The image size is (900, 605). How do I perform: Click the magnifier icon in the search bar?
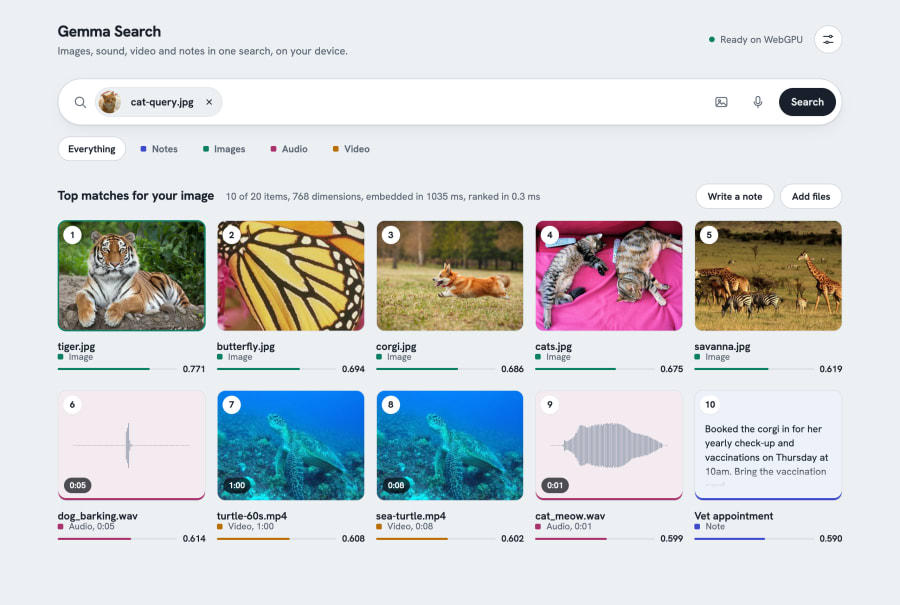pos(80,102)
